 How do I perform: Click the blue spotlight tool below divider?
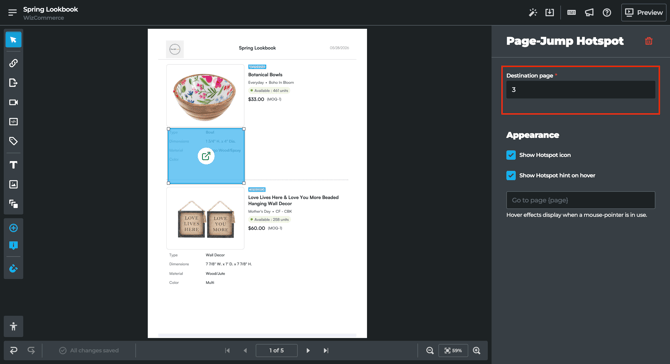point(14,269)
